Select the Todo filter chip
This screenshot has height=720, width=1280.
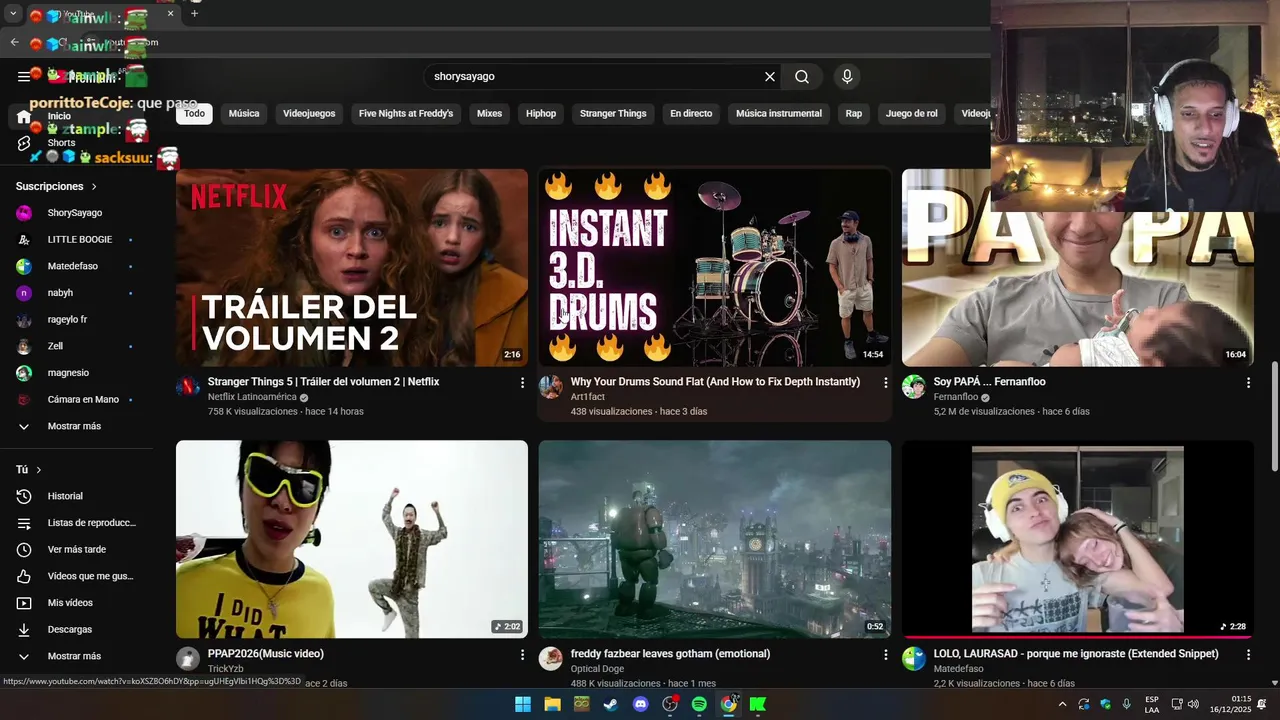194,113
